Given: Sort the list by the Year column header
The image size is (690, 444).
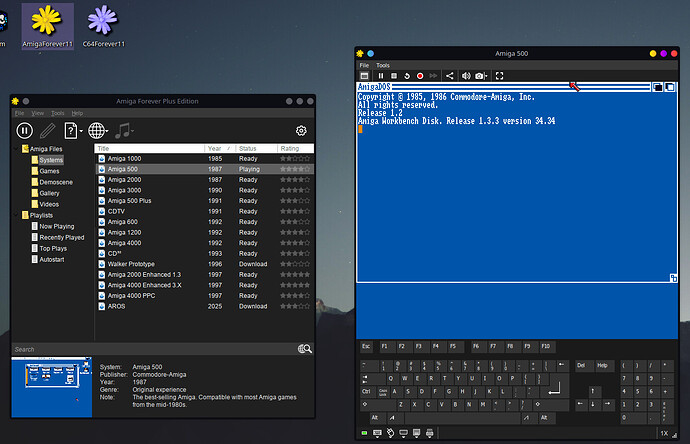Looking at the screenshot, I should point(219,148).
